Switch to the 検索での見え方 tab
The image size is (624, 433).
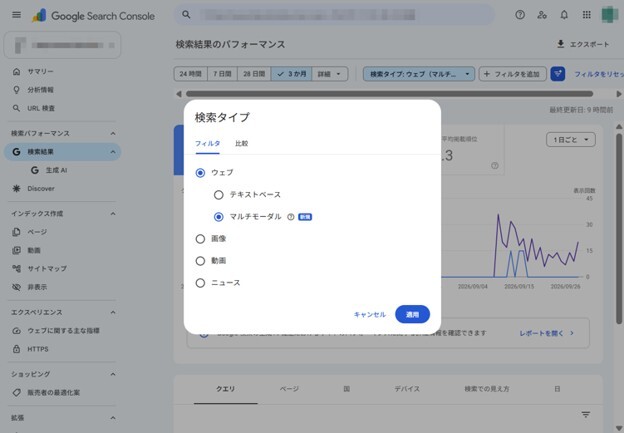487,389
